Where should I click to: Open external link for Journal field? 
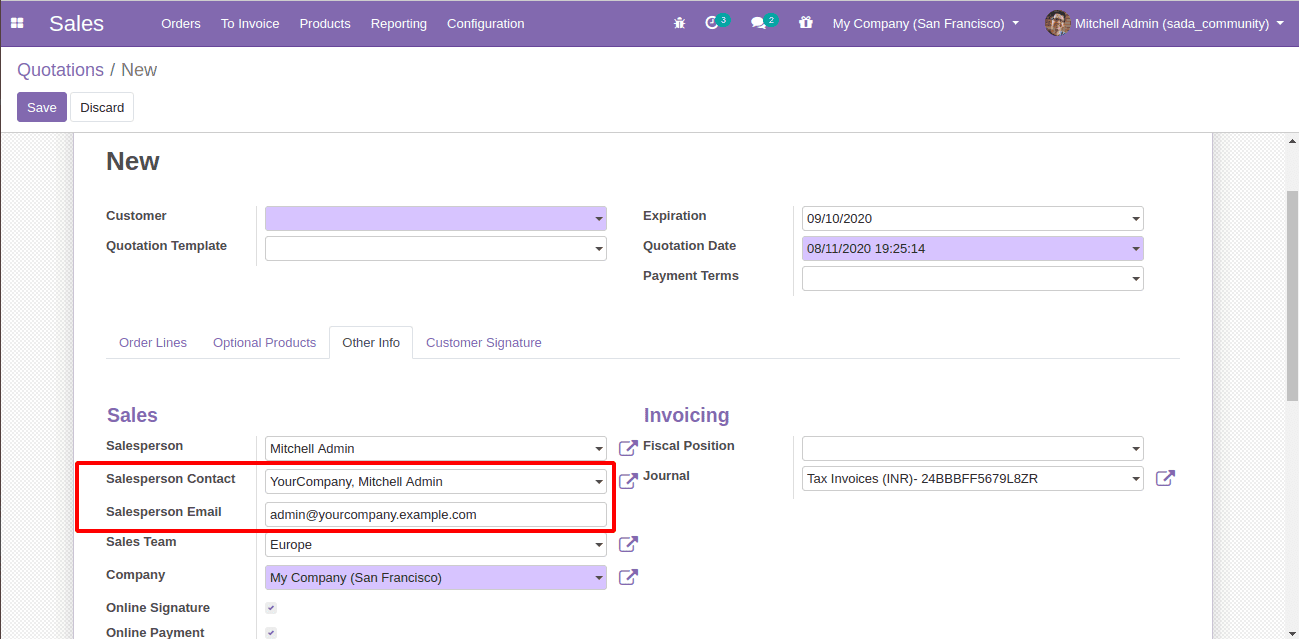(1165, 479)
